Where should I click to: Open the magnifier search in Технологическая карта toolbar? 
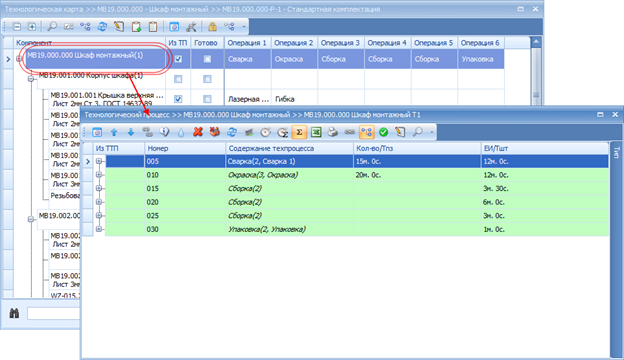(x=52, y=27)
